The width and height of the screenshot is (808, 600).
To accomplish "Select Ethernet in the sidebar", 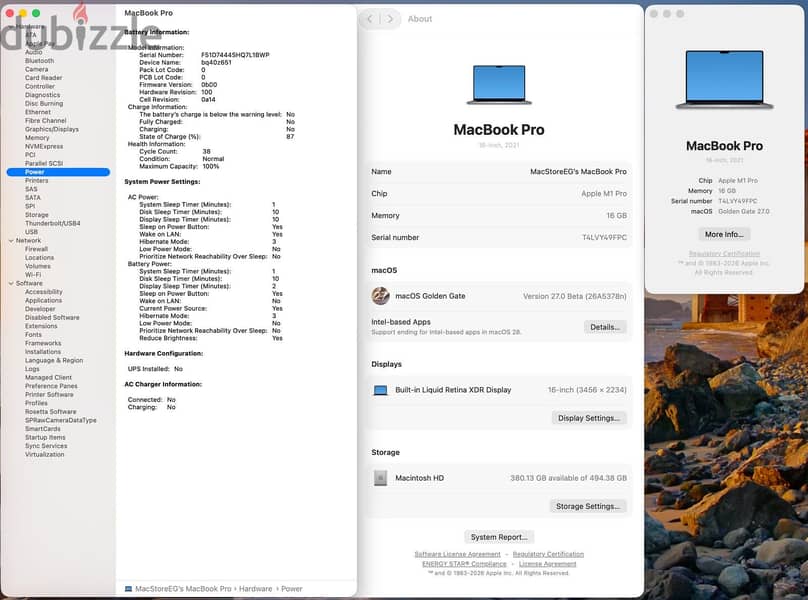I will (38, 112).
